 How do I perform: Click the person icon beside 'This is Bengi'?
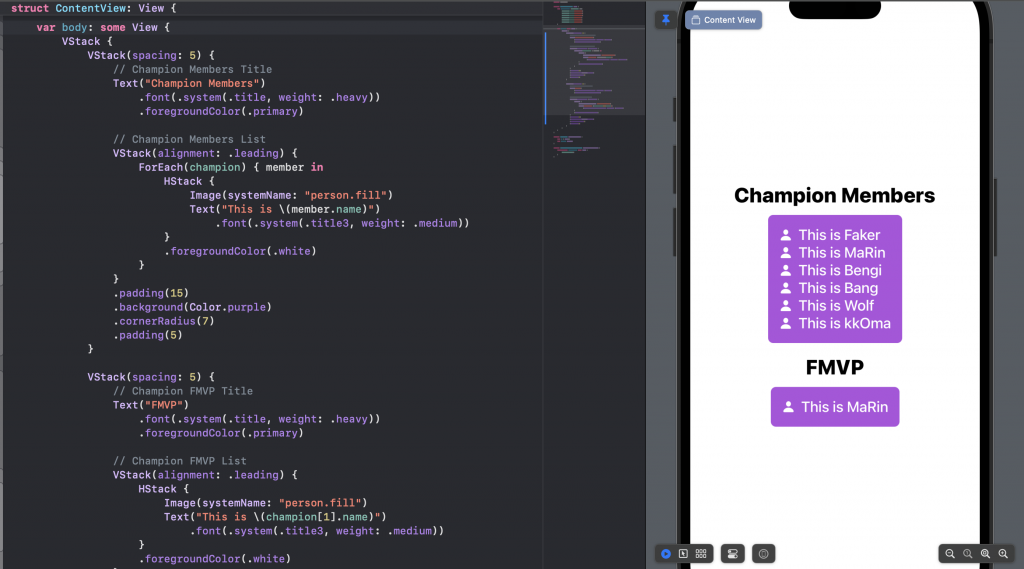point(786,270)
